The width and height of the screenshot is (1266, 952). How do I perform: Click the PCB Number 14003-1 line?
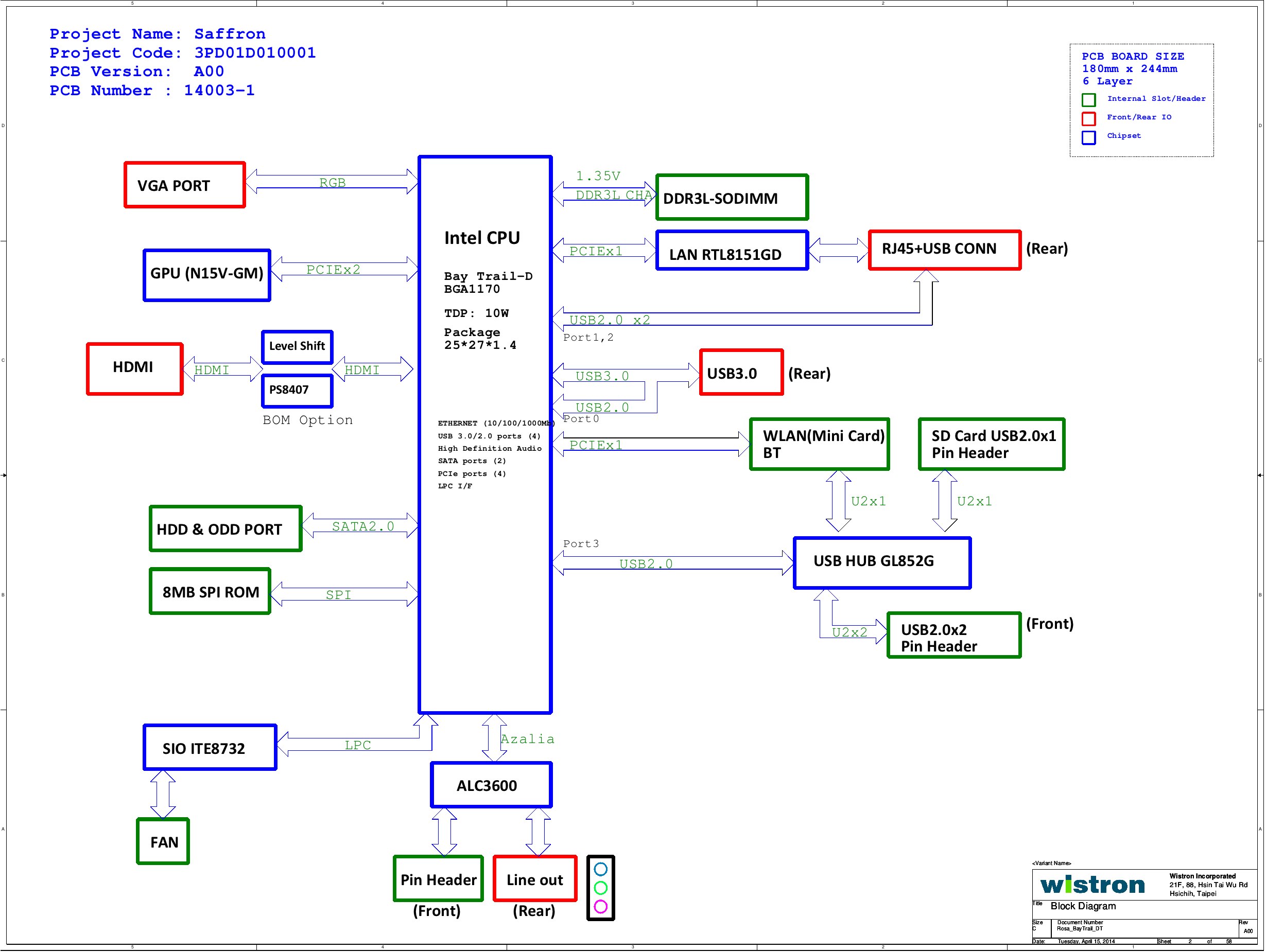(152, 91)
